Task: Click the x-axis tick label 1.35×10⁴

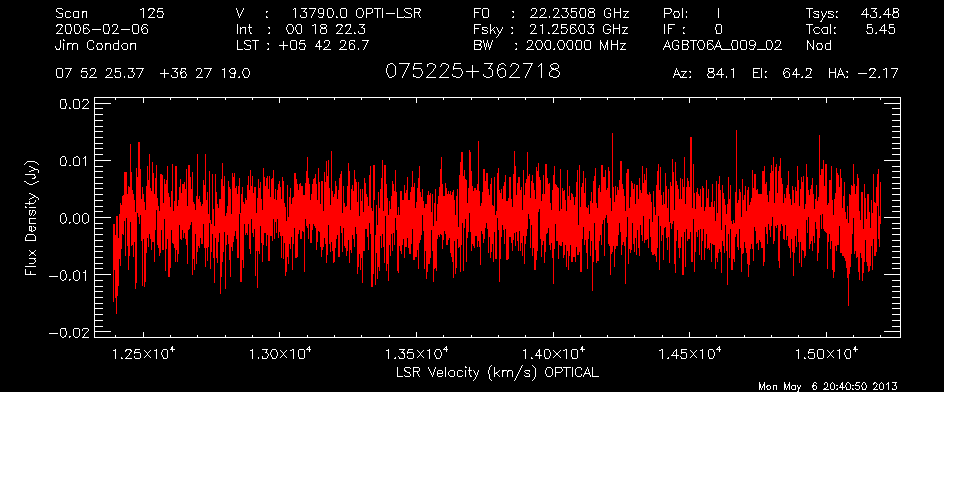Action: [417, 354]
